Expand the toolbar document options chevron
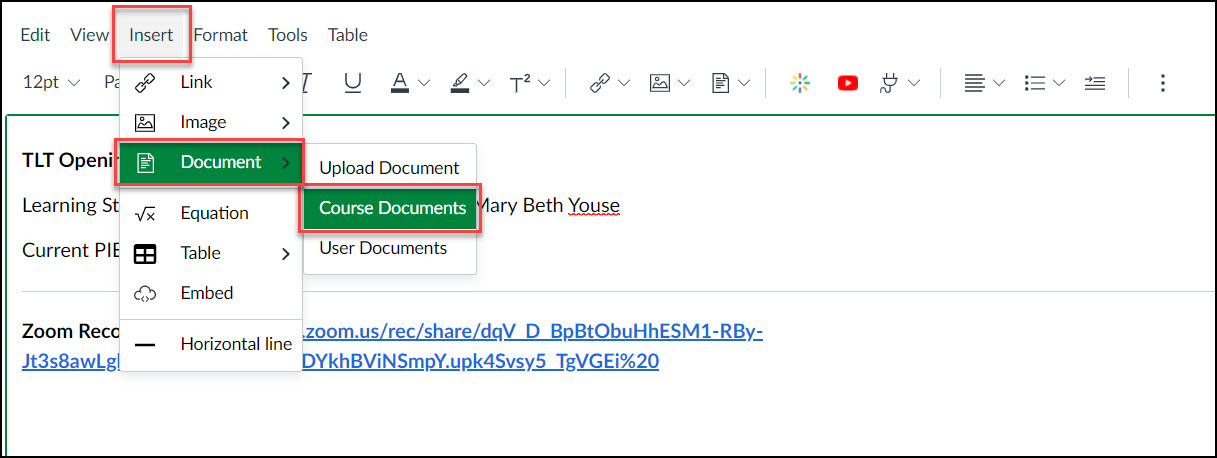Screen dimensions: 1217x458 click(744, 83)
